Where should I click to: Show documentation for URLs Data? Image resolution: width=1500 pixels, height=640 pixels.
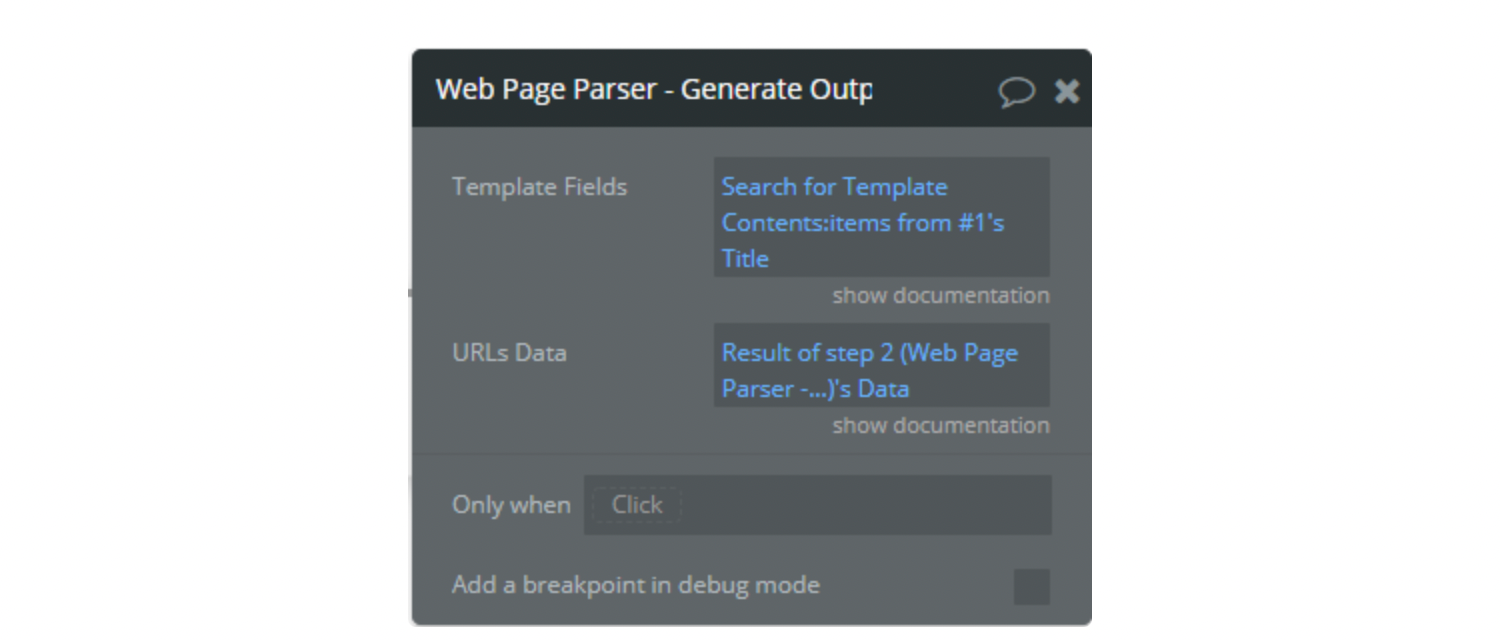point(941,425)
